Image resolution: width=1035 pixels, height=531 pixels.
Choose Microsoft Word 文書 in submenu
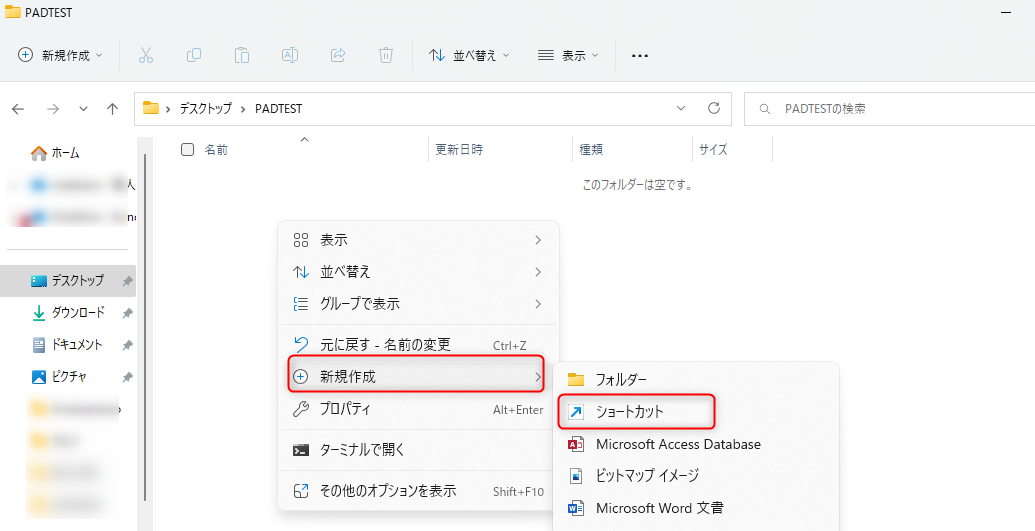696,508
